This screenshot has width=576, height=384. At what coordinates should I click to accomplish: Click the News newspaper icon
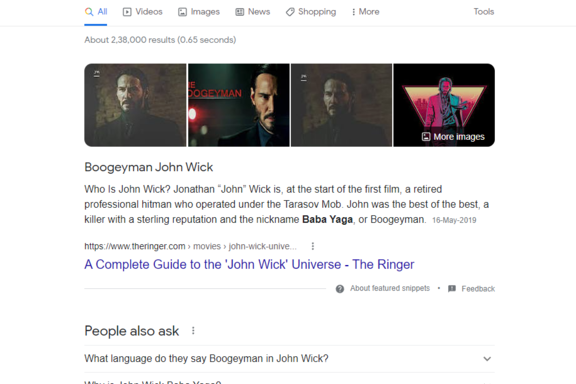click(x=240, y=12)
